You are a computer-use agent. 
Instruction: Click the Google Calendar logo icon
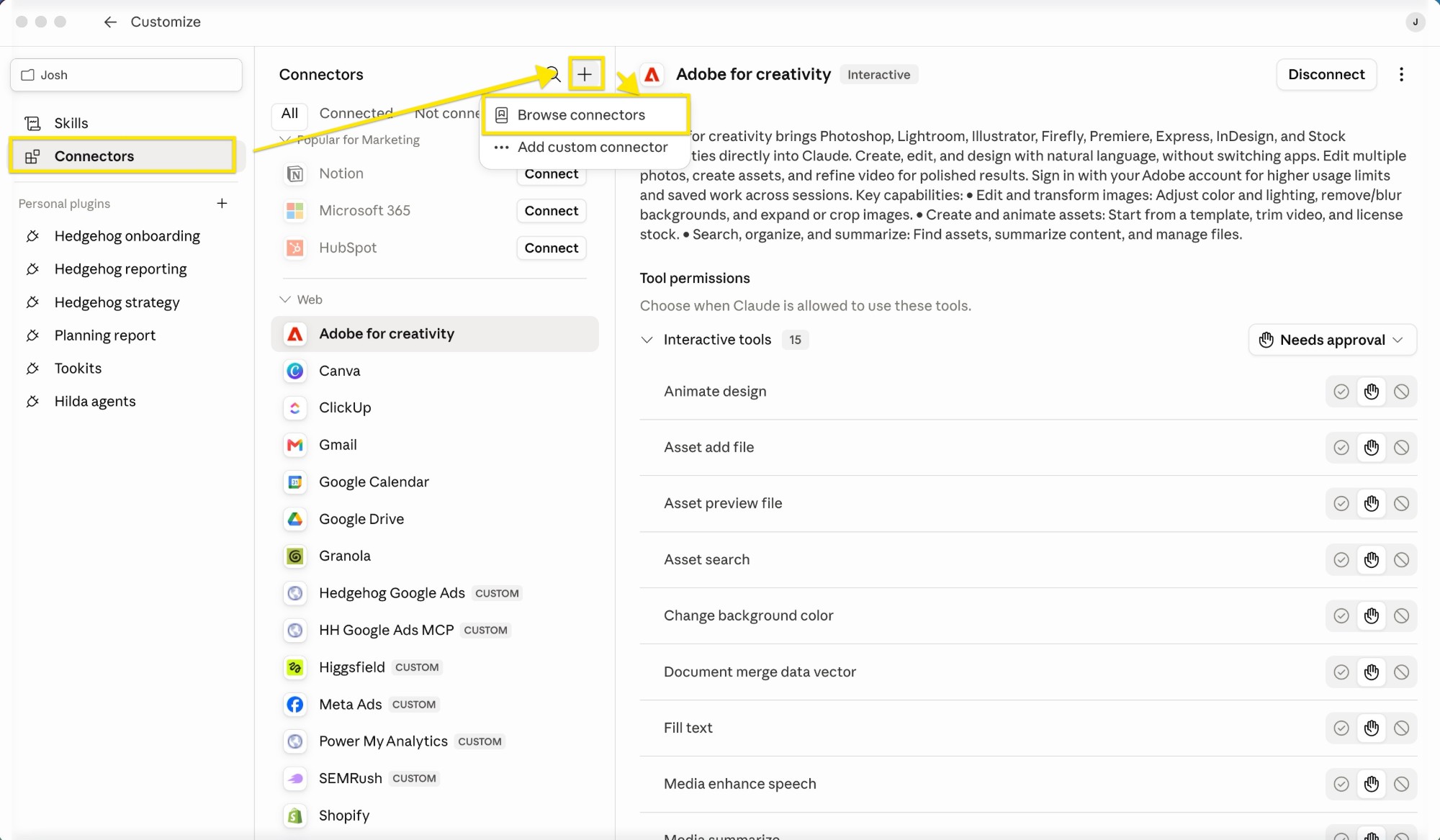(x=295, y=482)
